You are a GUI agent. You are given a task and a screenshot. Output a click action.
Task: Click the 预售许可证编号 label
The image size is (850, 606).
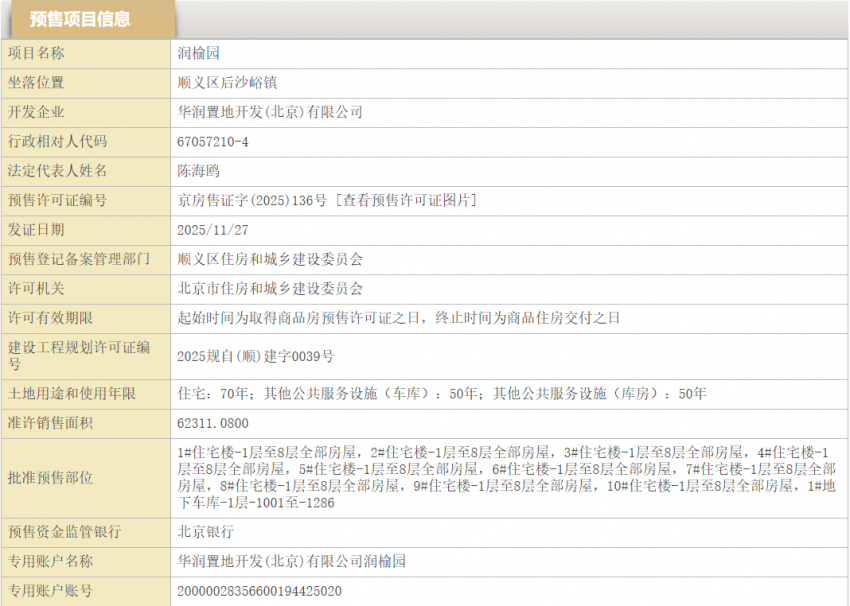pos(57,201)
